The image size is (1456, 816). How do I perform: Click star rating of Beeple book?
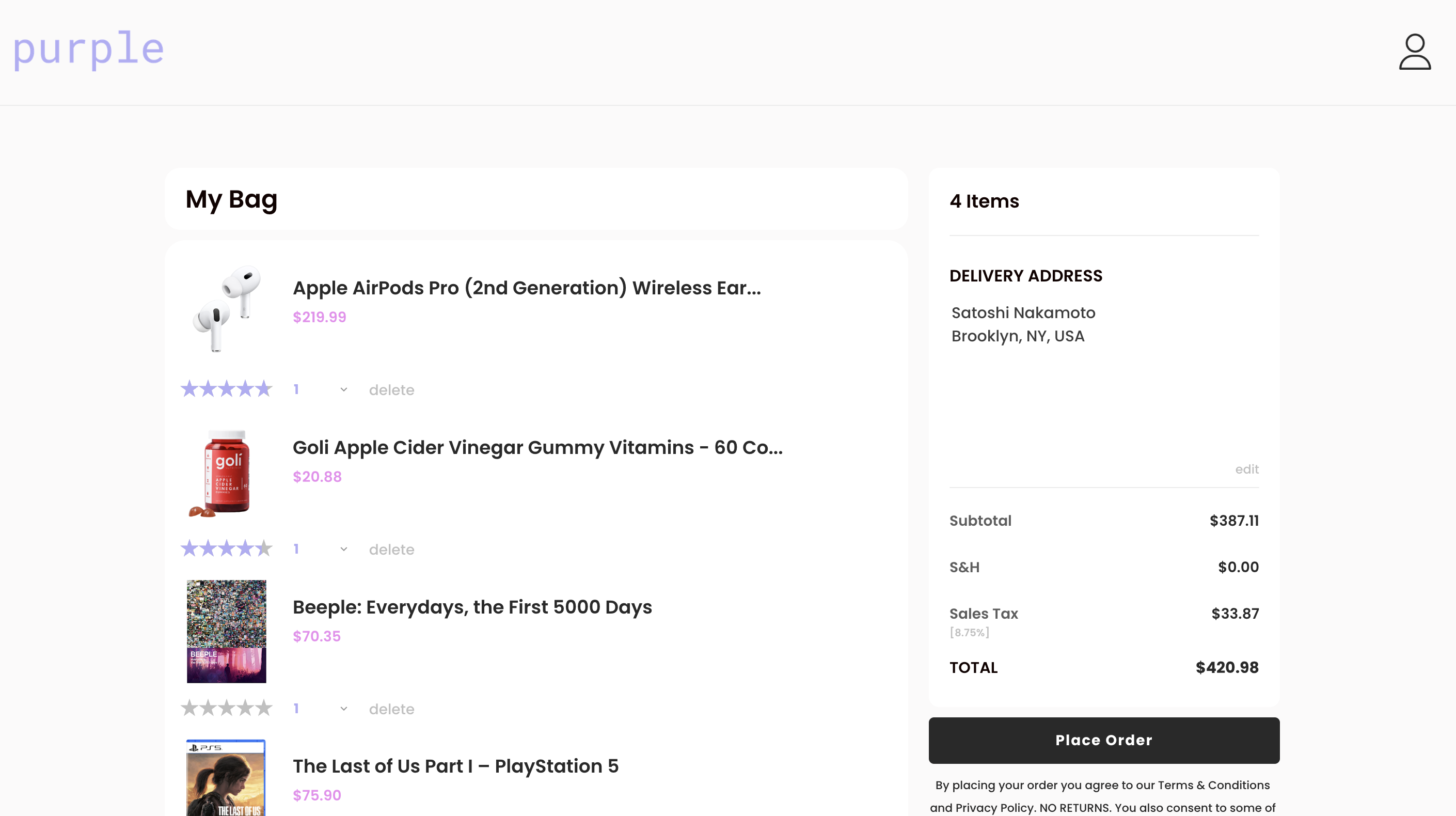click(x=227, y=708)
